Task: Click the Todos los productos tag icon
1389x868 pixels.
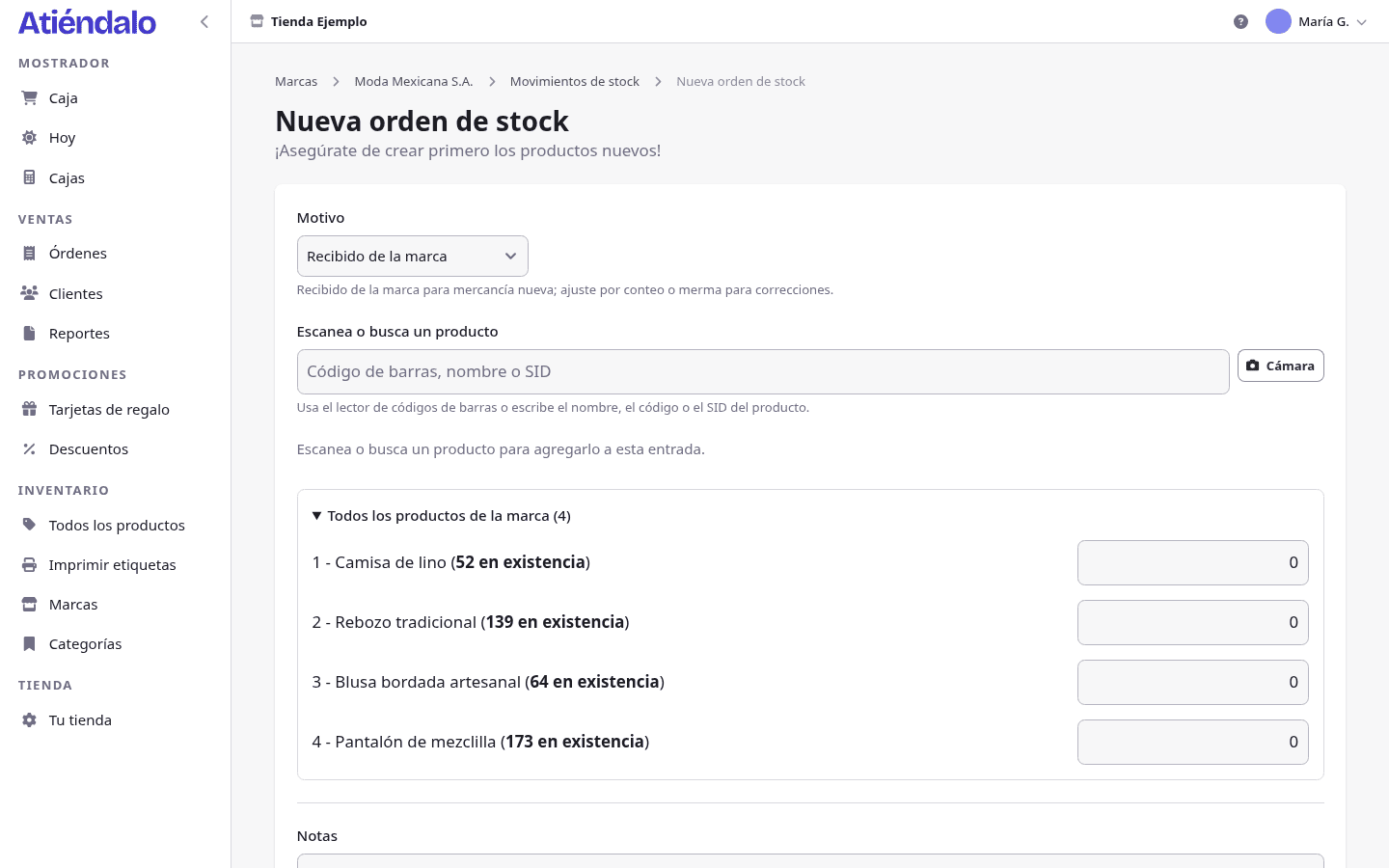Action: [29, 525]
